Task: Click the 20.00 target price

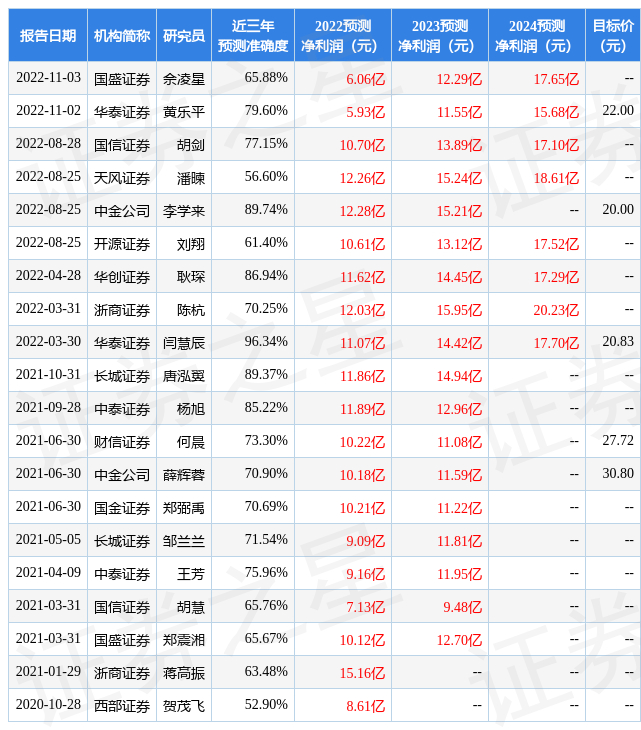Action: point(618,210)
